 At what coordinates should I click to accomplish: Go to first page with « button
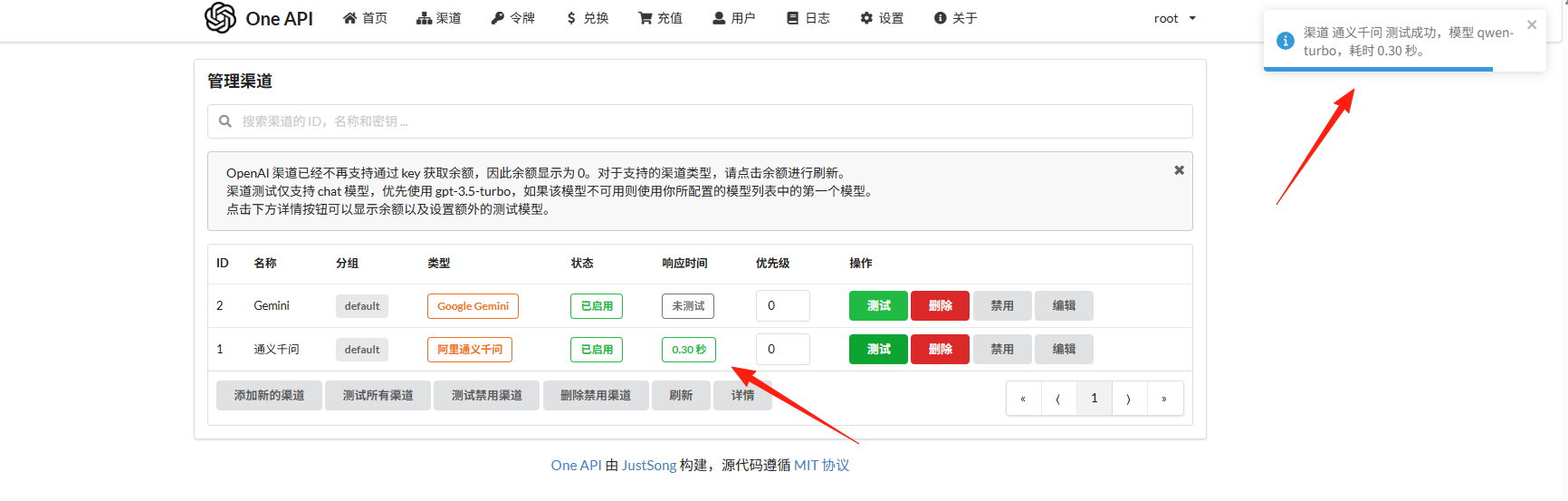(x=1023, y=399)
